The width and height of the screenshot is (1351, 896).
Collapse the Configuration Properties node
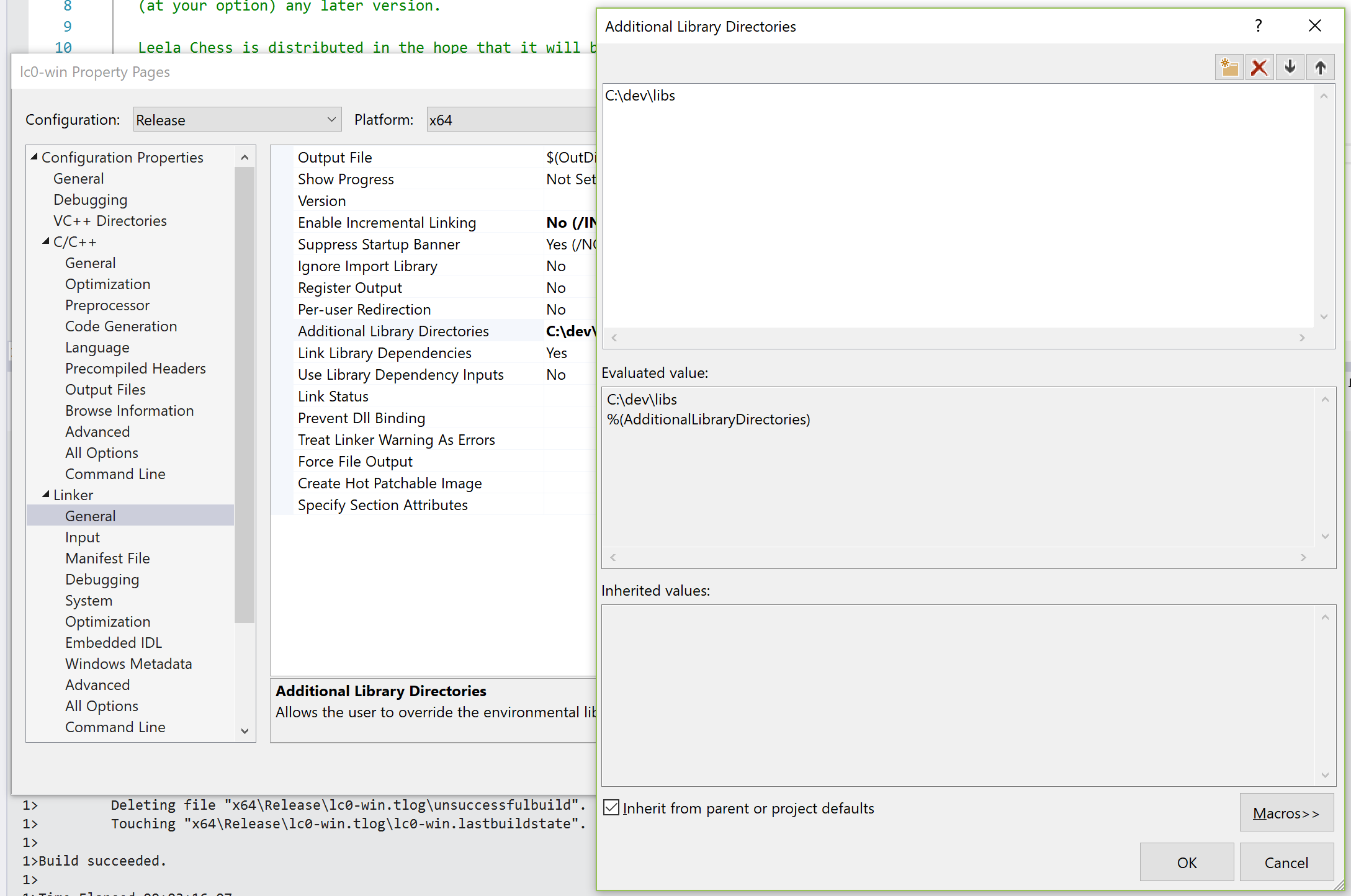(35, 157)
